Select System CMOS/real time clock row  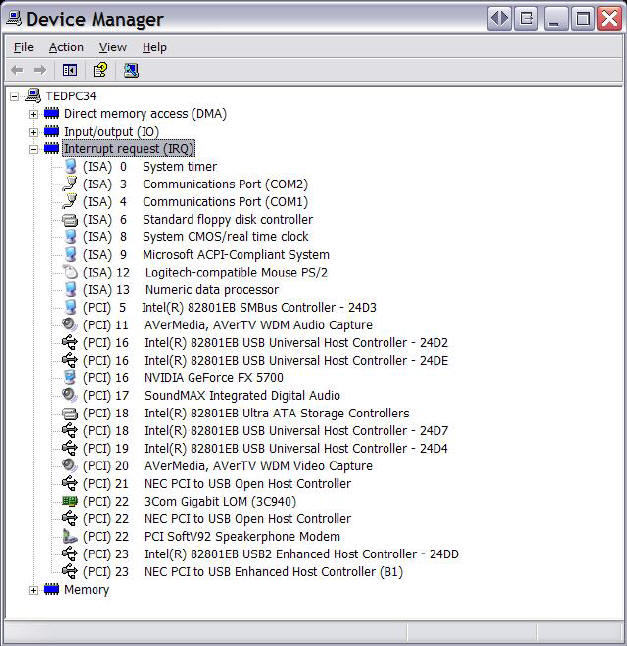(195, 237)
